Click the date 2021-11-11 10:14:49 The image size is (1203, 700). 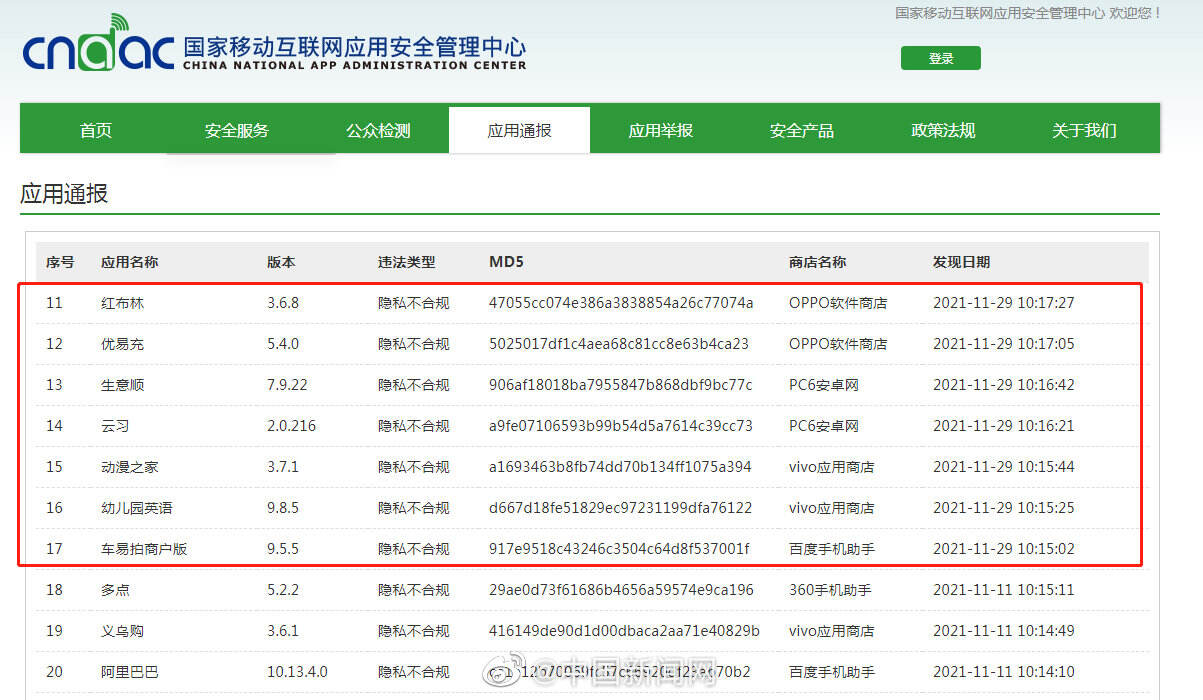coord(1004,631)
